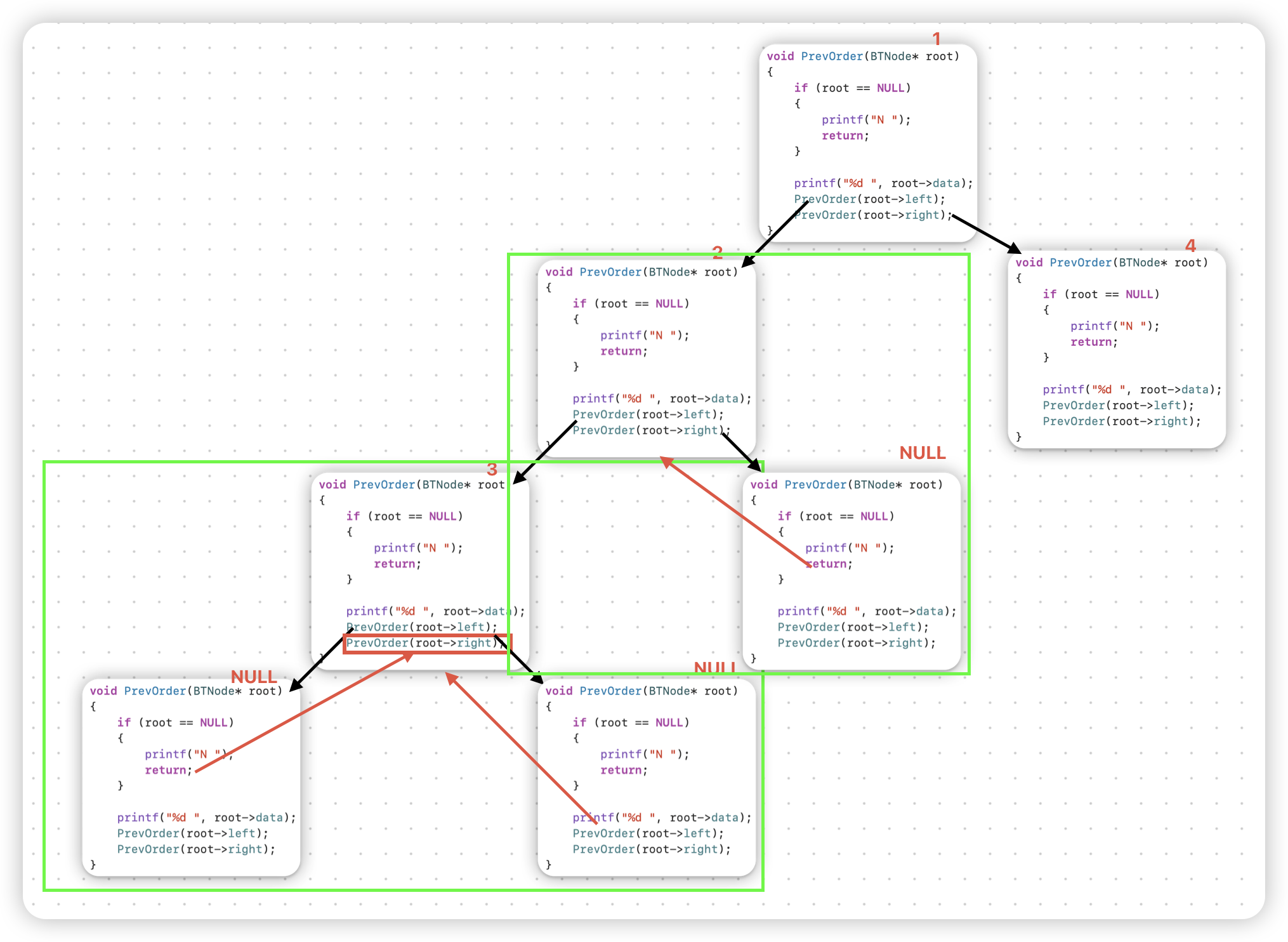
Task: Click 'if (root == NULL)' in bottom-center NULL card
Action: 631,722
